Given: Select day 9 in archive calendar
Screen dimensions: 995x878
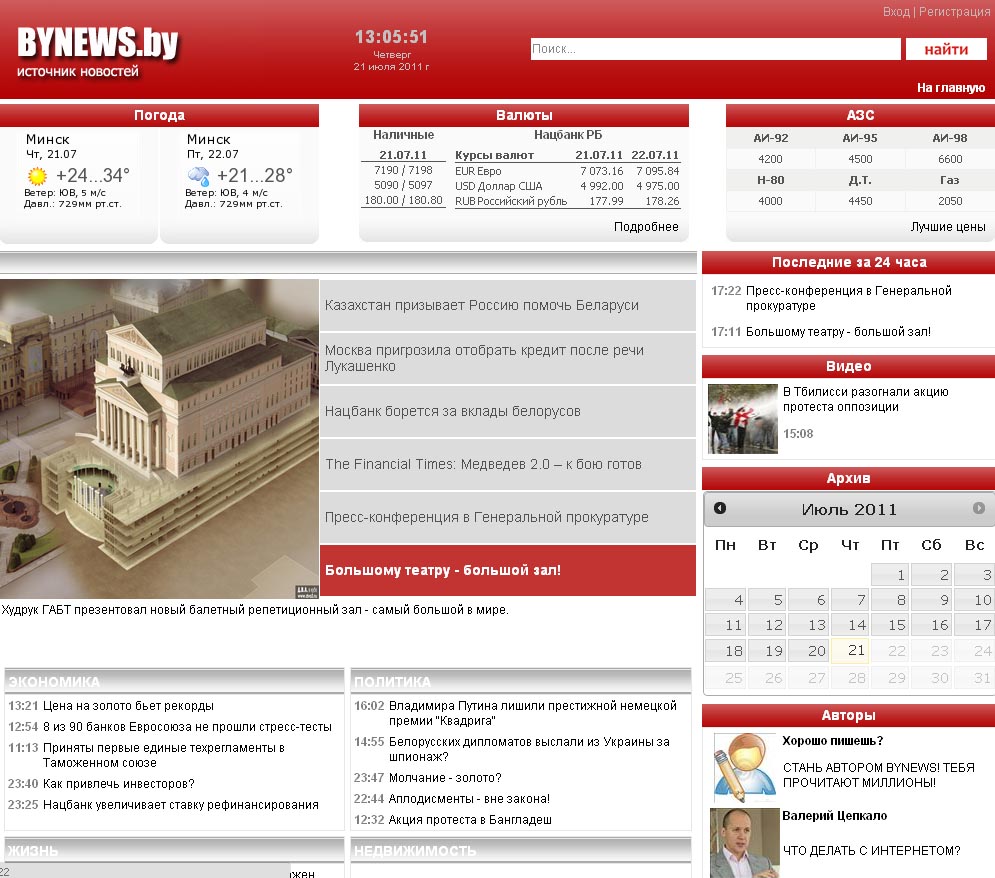Looking at the screenshot, I should coord(932,600).
